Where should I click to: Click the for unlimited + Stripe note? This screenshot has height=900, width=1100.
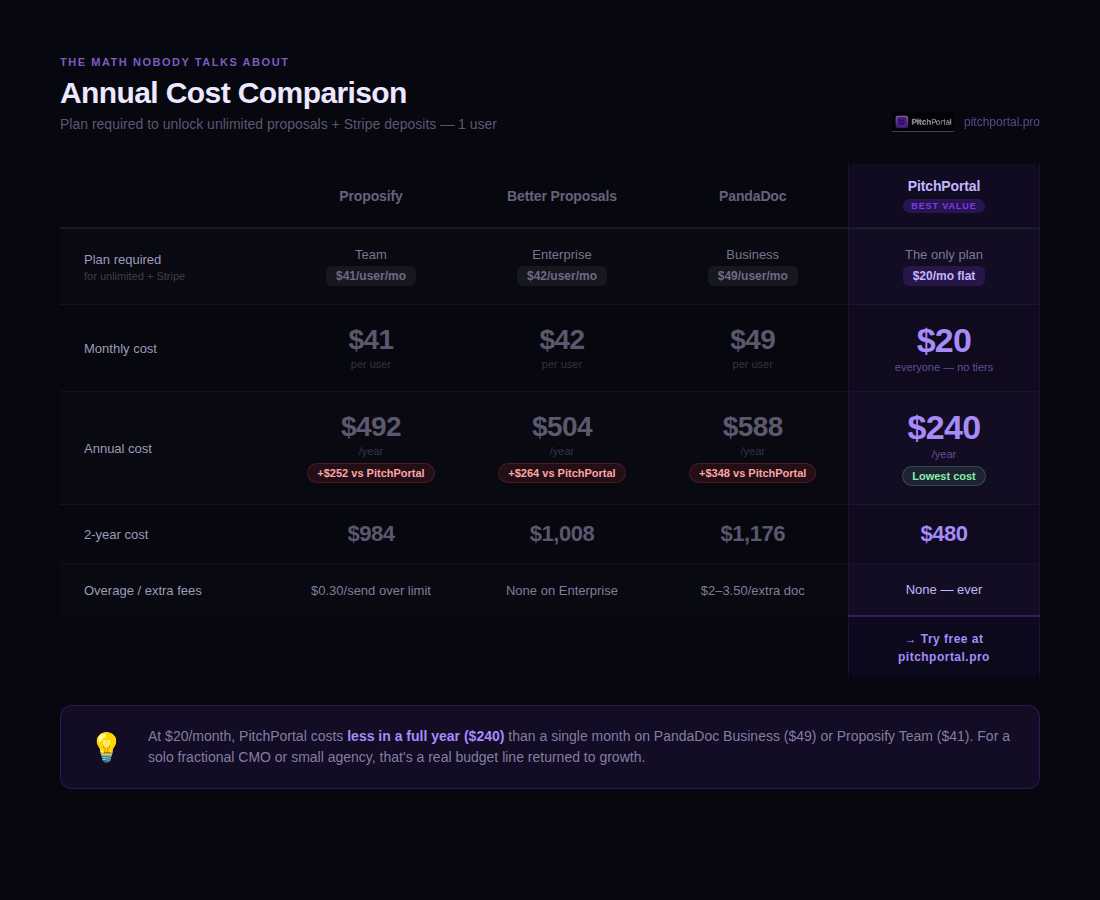134,276
